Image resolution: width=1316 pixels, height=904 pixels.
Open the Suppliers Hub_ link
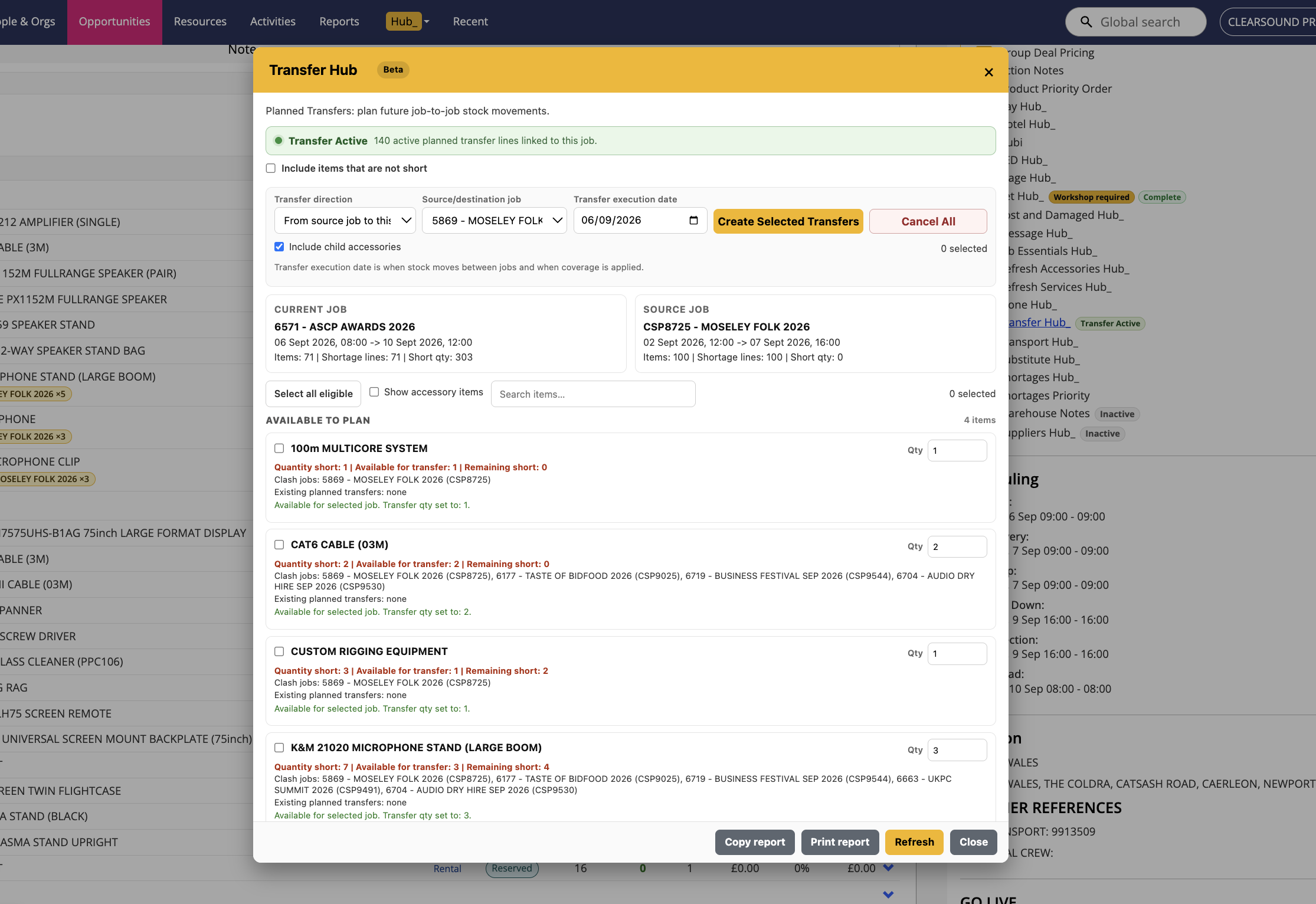pyautogui.click(x=1042, y=433)
